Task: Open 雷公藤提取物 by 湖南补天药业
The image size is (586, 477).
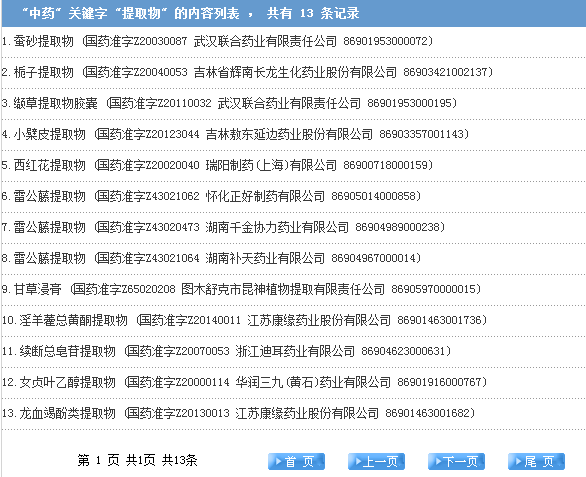Action: point(211,258)
